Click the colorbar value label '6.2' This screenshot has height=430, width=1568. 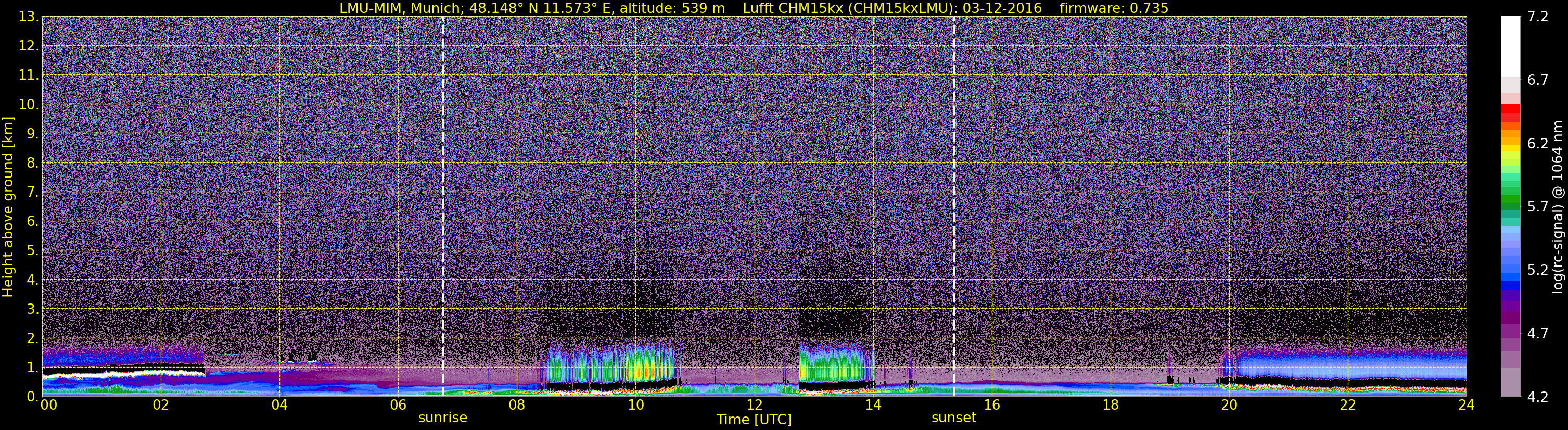click(1538, 144)
